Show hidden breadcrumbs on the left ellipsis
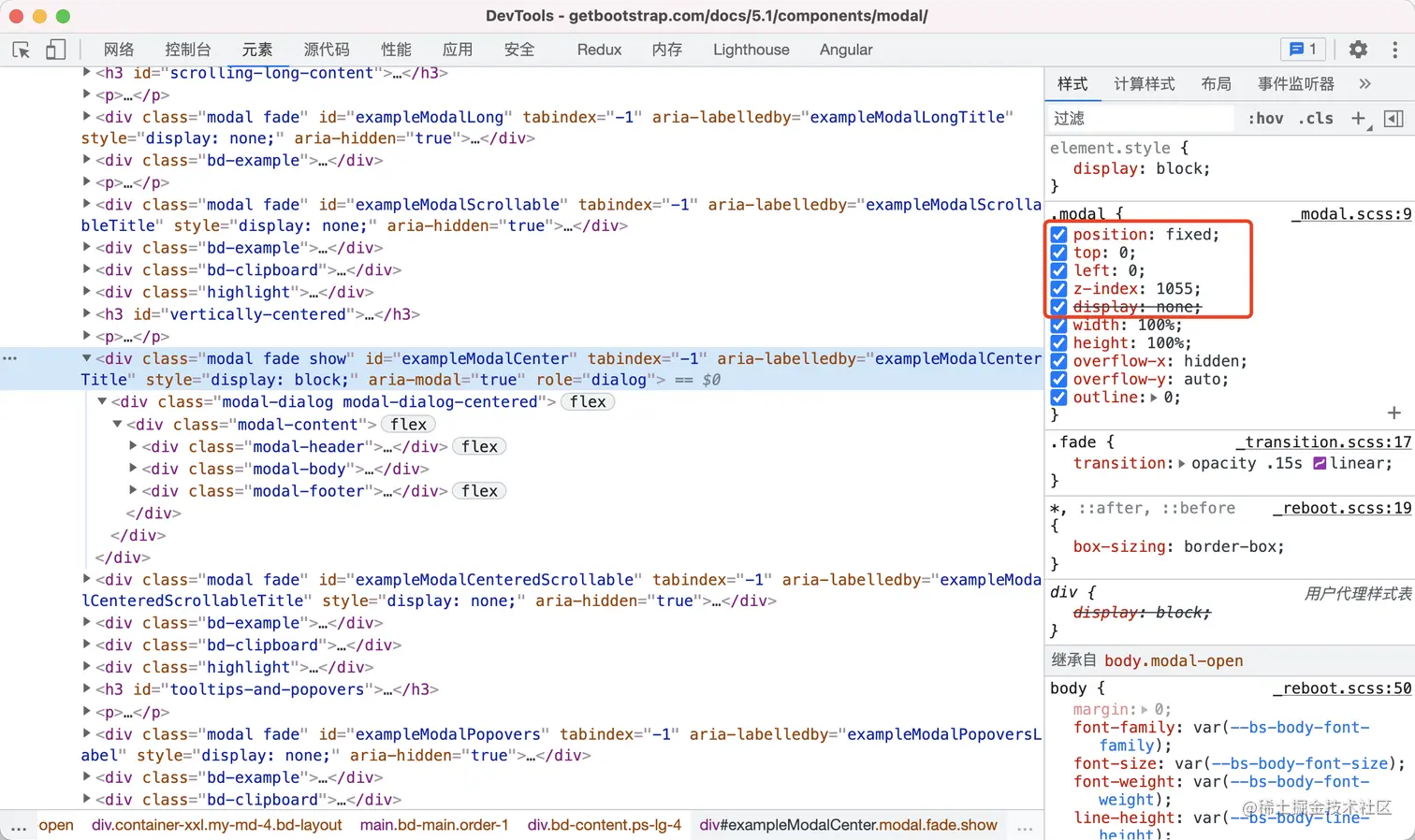The width and height of the screenshot is (1415, 840). [18, 826]
